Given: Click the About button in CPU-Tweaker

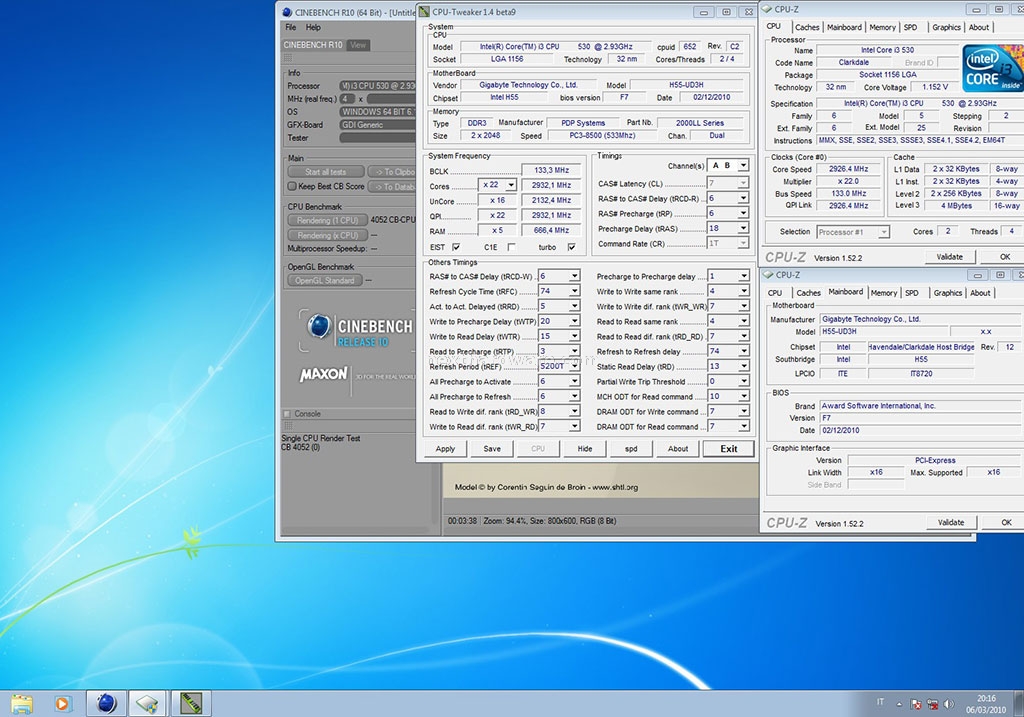Looking at the screenshot, I should [678, 449].
